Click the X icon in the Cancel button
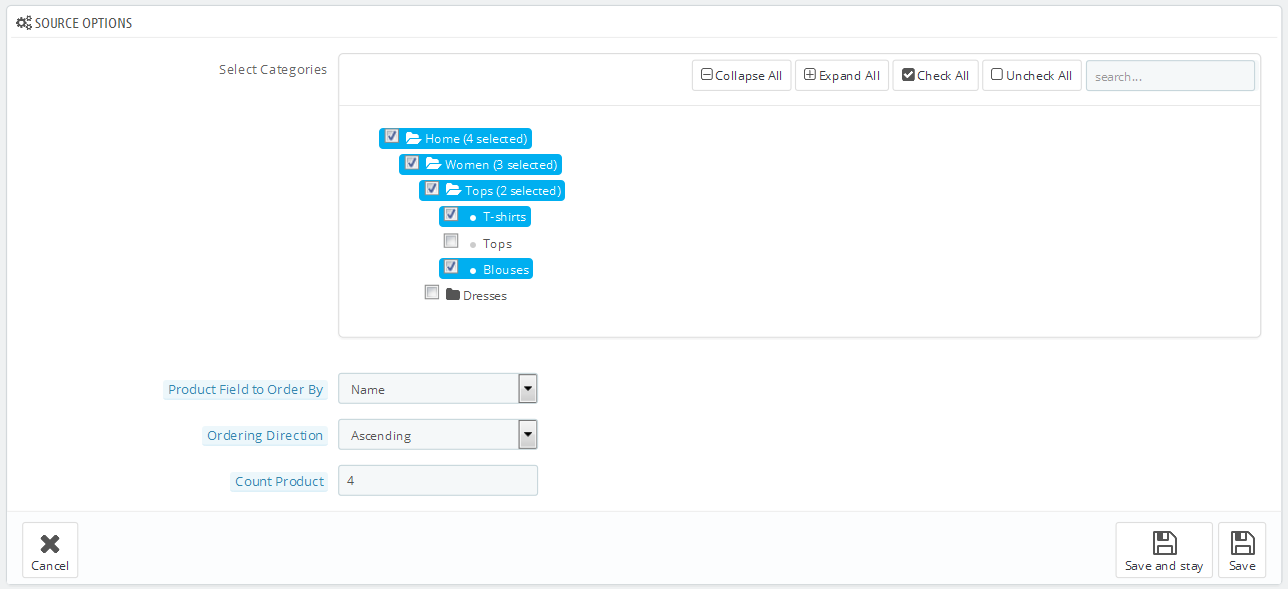This screenshot has height=589, width=1288. point(50,544)
